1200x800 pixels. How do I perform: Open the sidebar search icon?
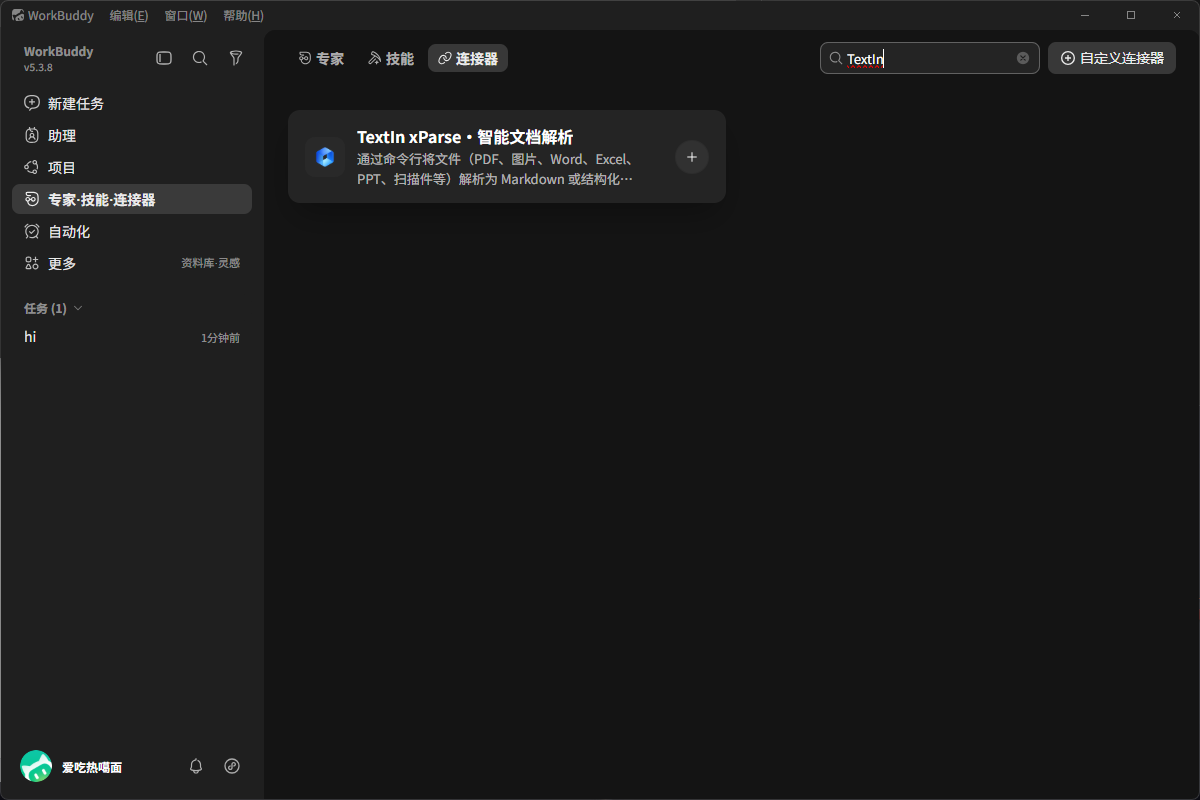[200, 59]
